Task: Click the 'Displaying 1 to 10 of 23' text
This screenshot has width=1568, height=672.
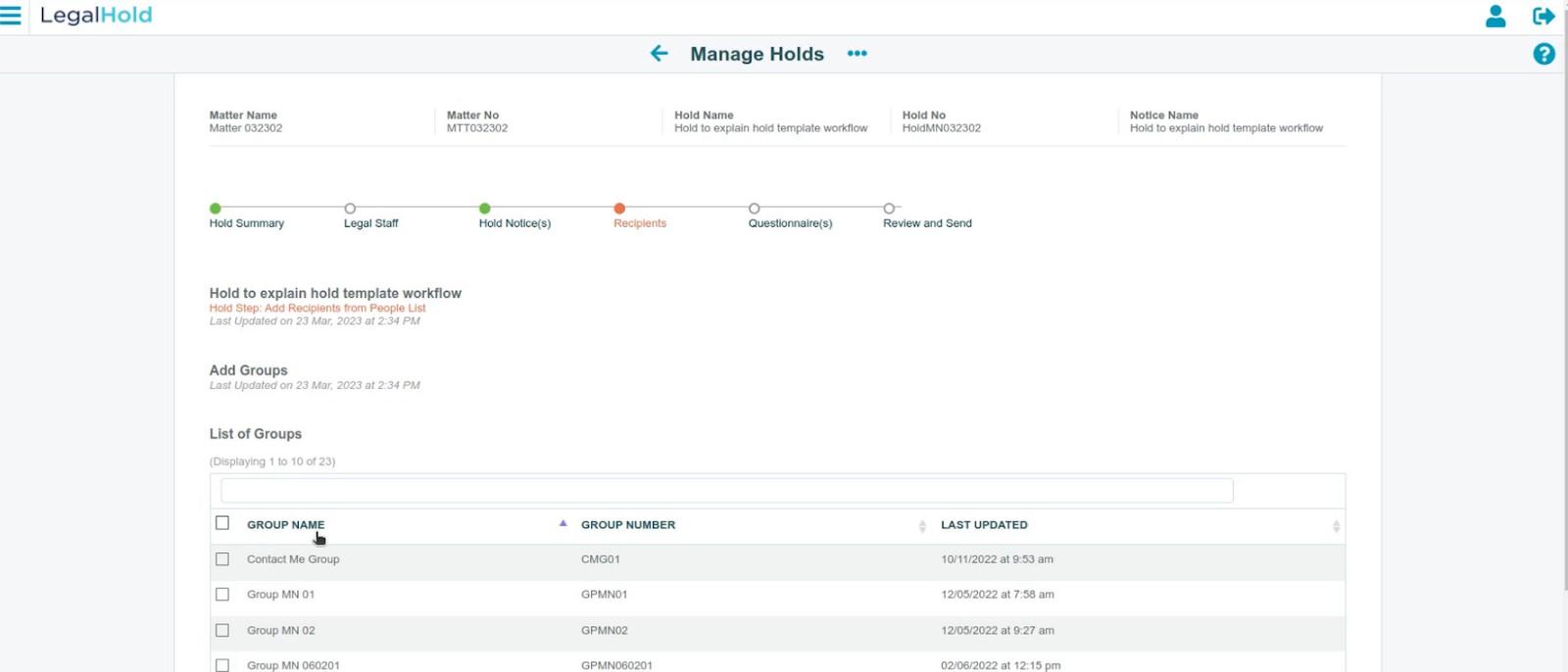Action: [x=272, y=461]
